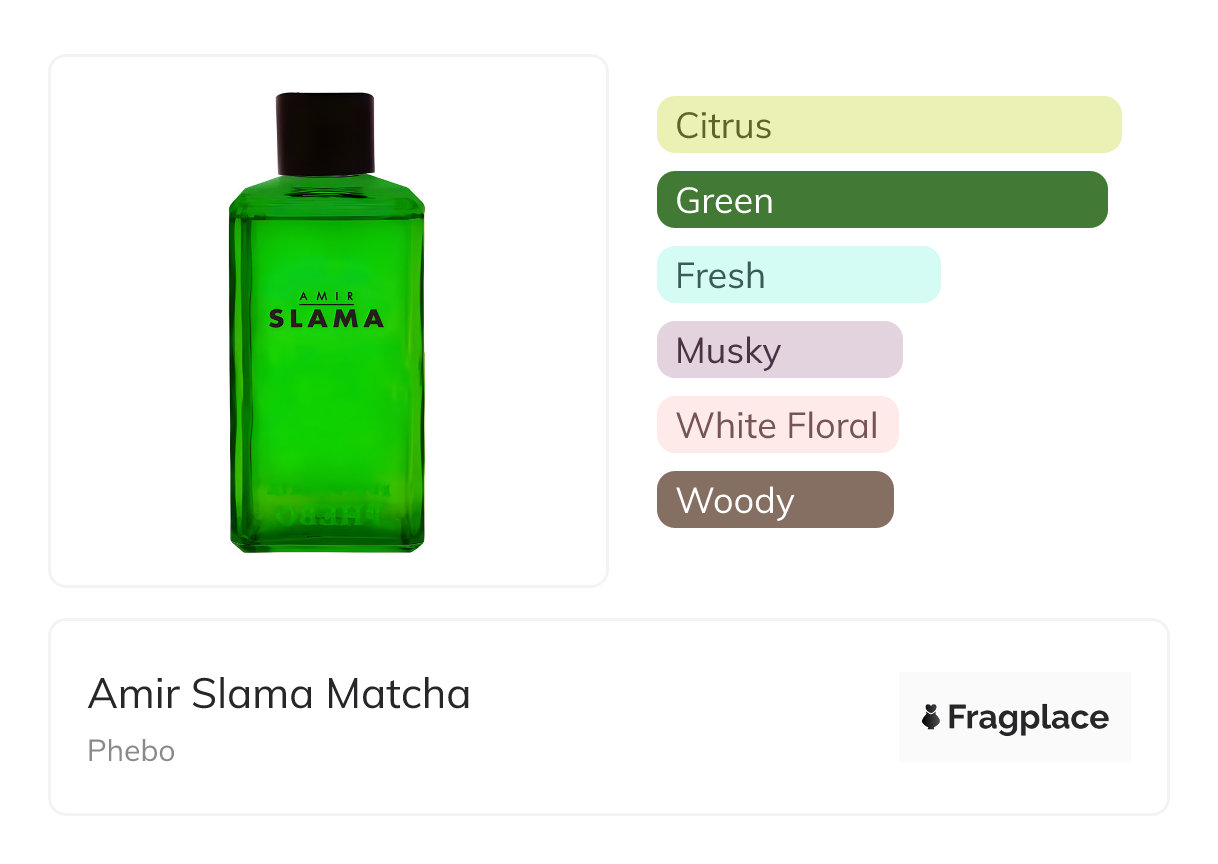
Task: Click the White Floral label text
Action: point(776,426)
